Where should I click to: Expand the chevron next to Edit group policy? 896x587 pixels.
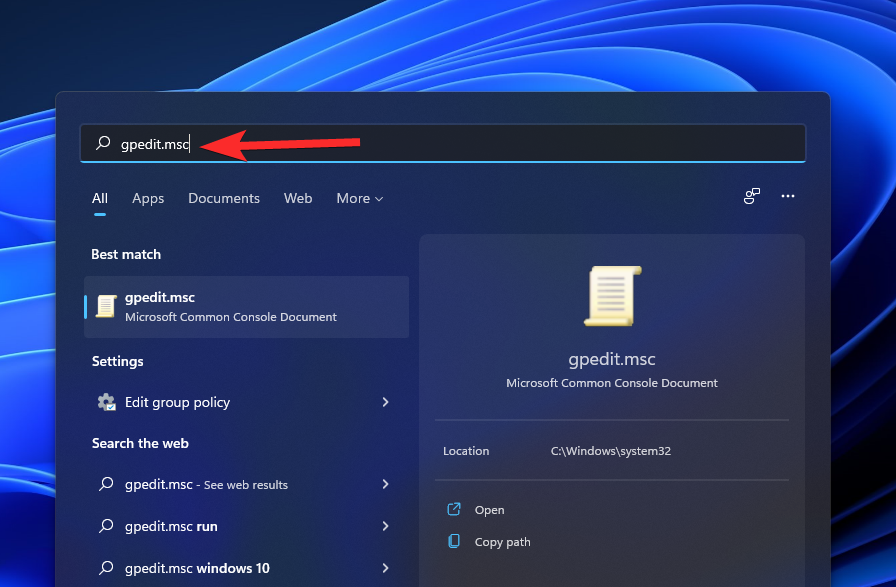[385, 402]
